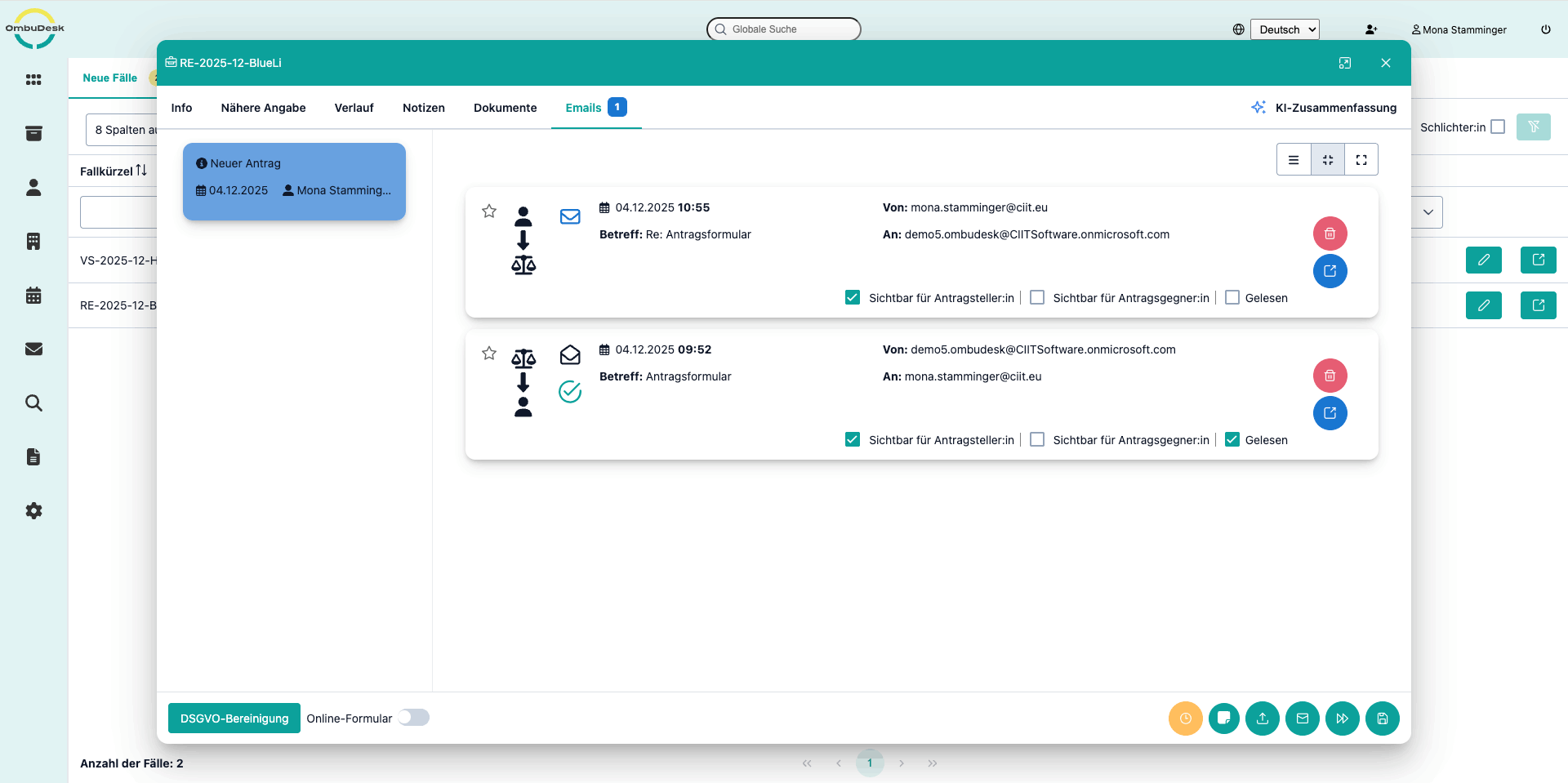Switch to the Dokumente tab
Viewport: 1568px width, 783px height.
(x=505, y=108)
